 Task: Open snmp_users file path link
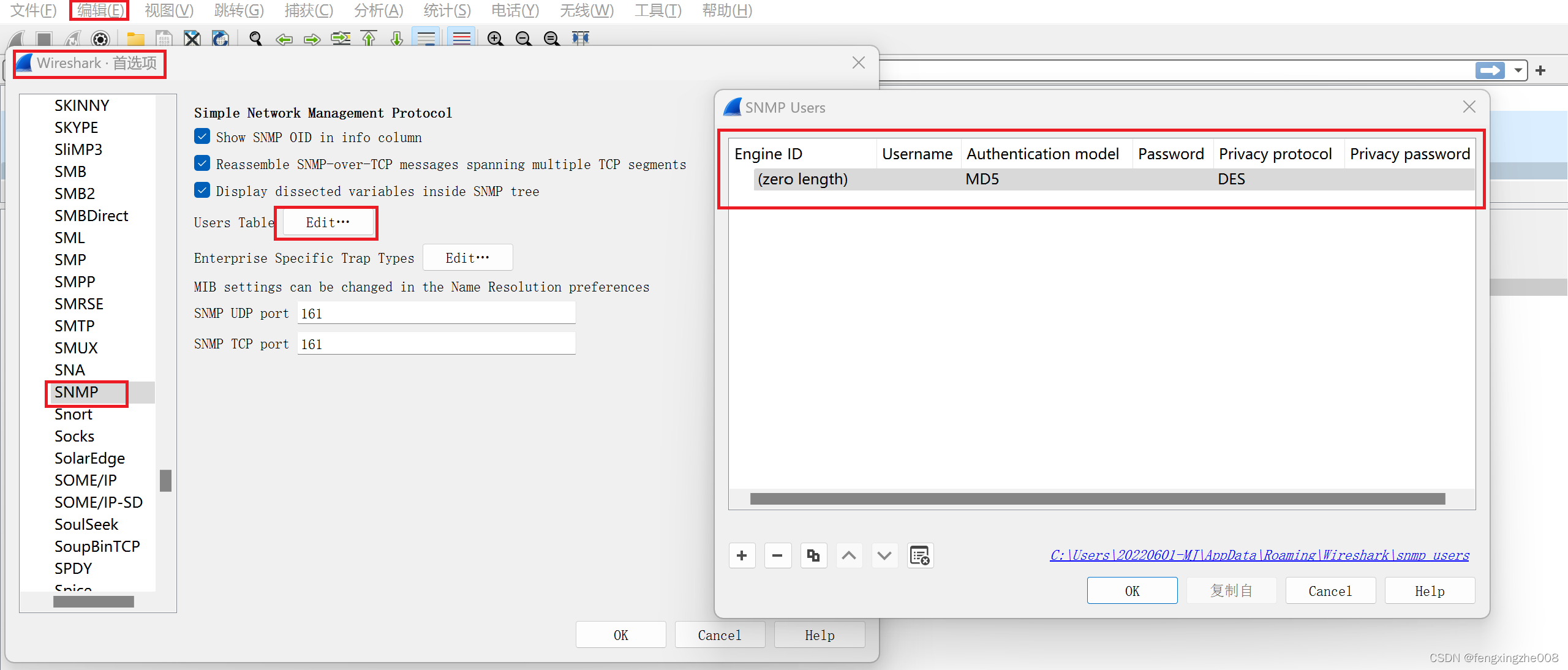click(x=1259, y=555)
